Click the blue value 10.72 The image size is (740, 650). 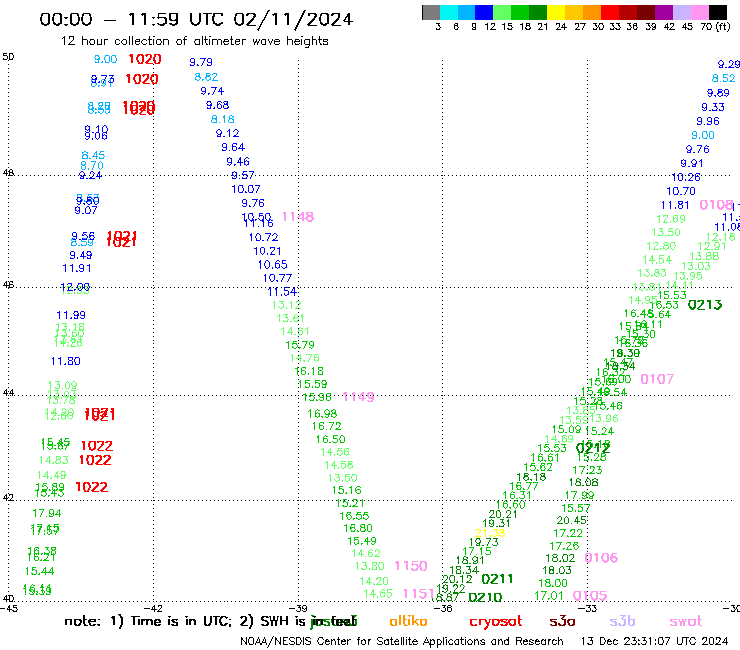tap(263, 237)
